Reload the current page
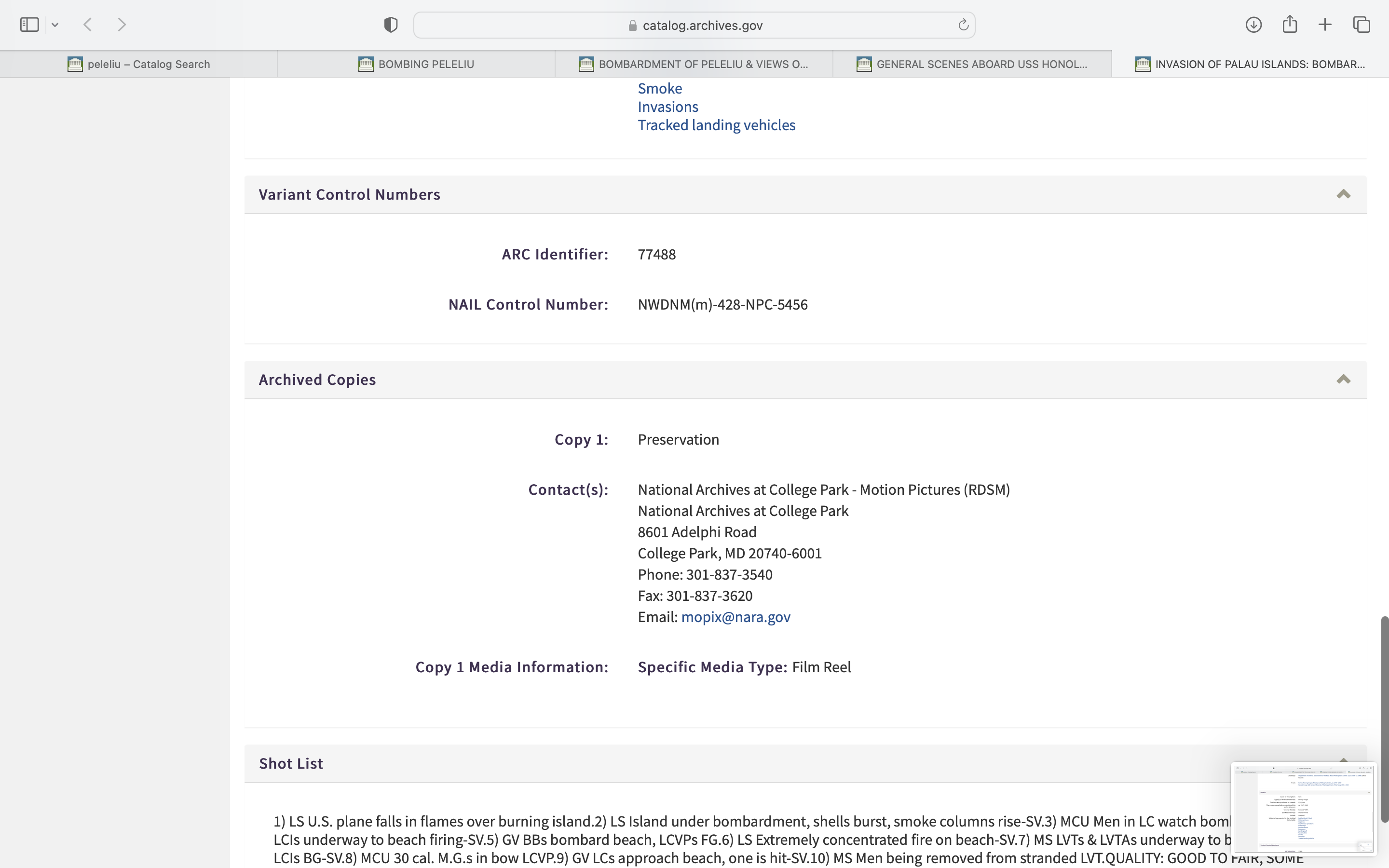 (x=963, y=25)
